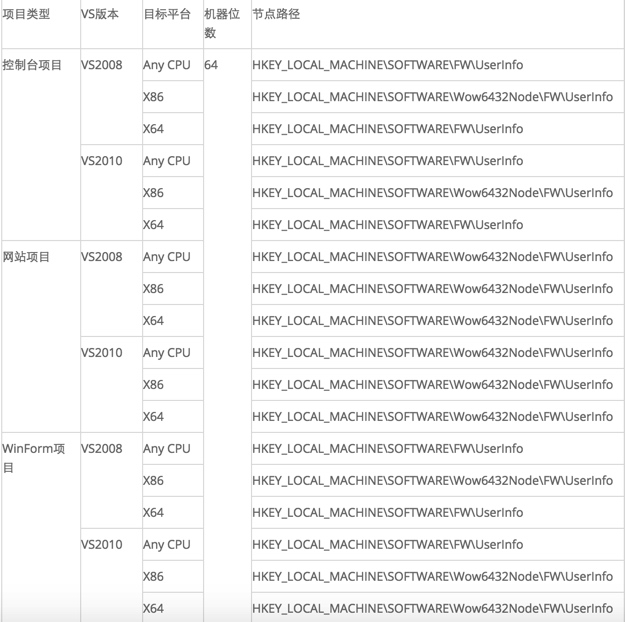Select VS2008 cell under 网站项目
Viewport: 625px width, 622px height.
[x=111, y=289]
